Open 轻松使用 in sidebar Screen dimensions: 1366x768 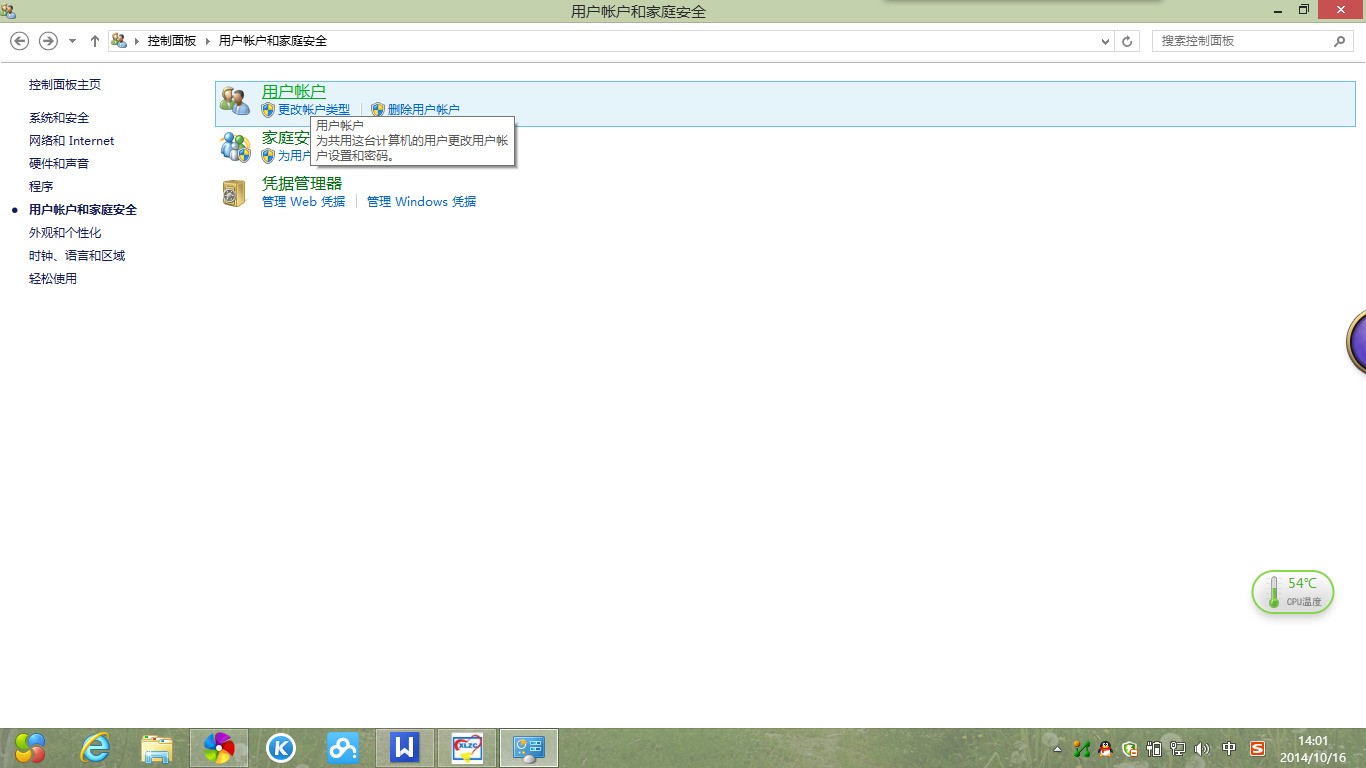(x=53, y=279)
